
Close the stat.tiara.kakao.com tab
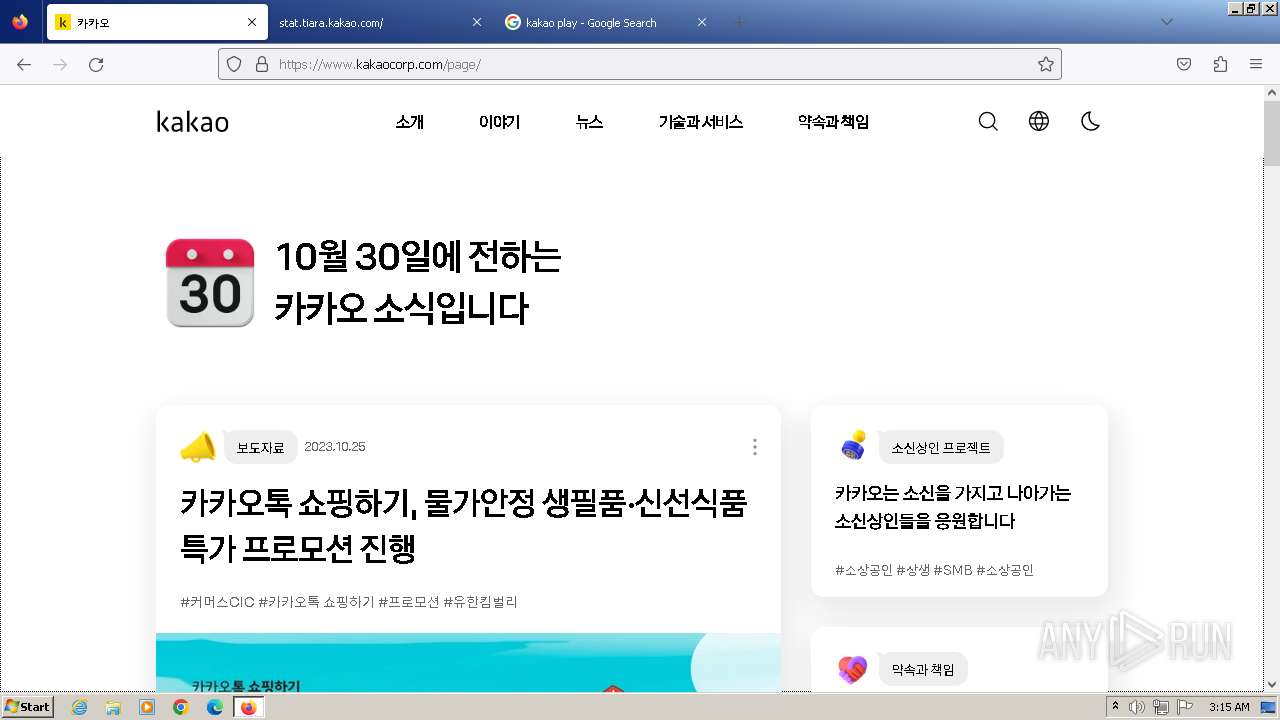pyautogui.click(x=476, y=22)
